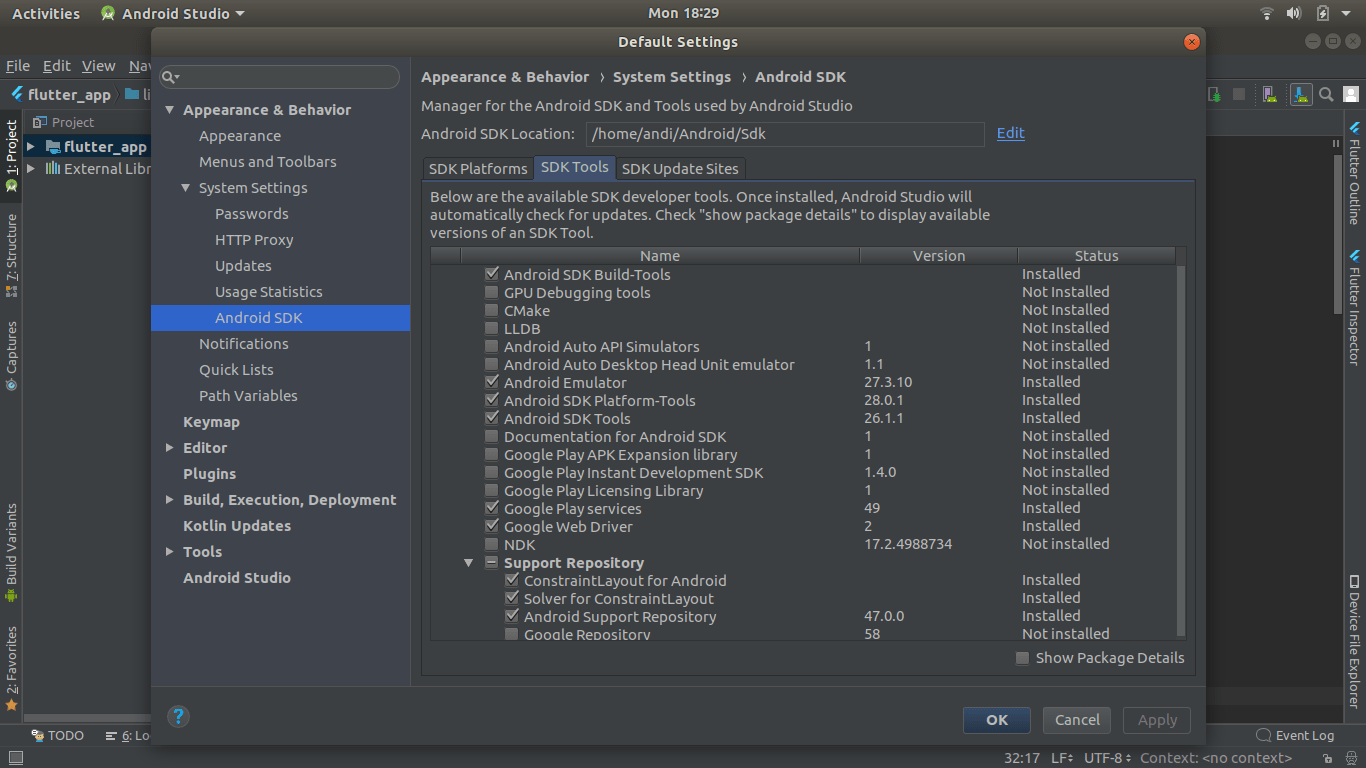
Task: Expand External Libraries tree arrow
Action: pos(31,169)
